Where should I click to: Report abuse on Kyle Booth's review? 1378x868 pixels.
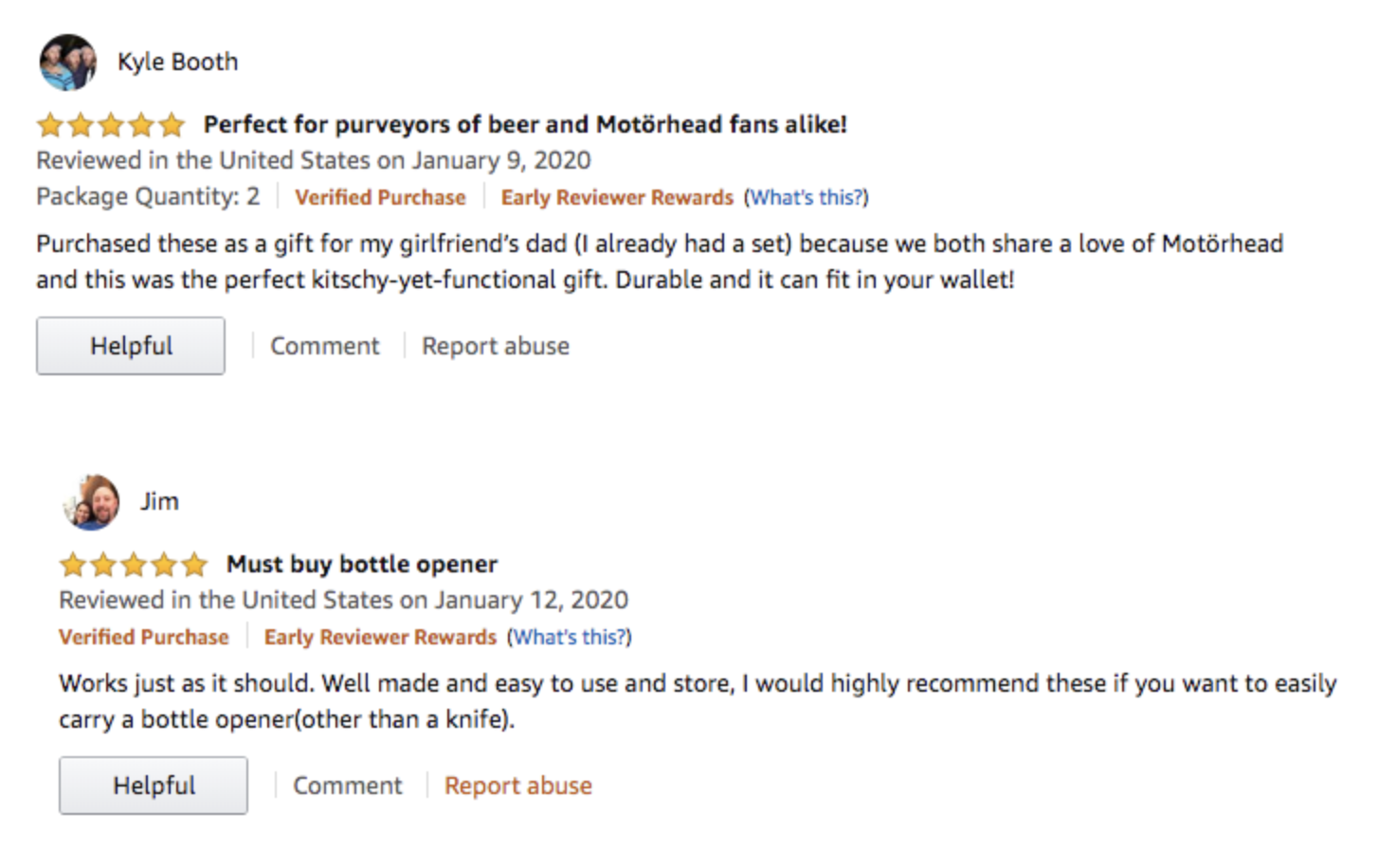(496, 346)
